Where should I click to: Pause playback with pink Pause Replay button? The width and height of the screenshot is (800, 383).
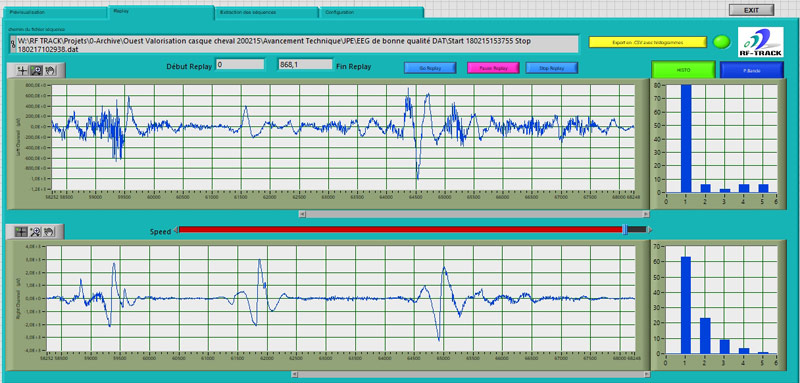pyautogui.click(x=493, y=68)
